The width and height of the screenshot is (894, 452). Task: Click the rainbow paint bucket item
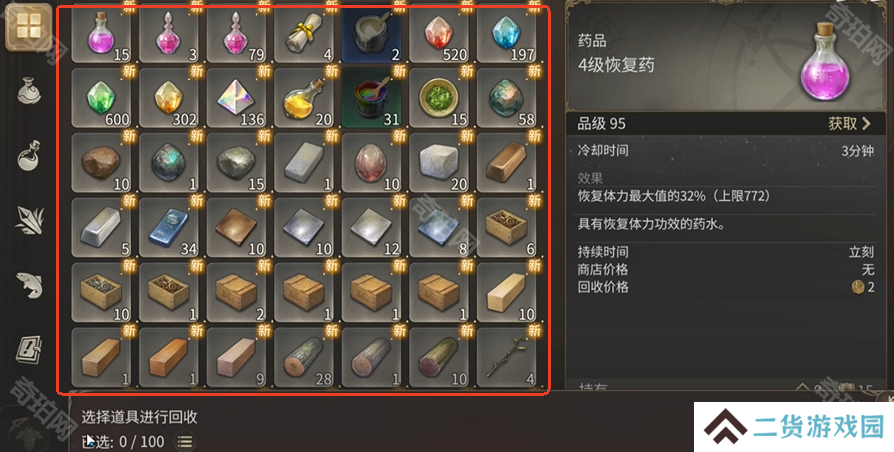(371, 97)
